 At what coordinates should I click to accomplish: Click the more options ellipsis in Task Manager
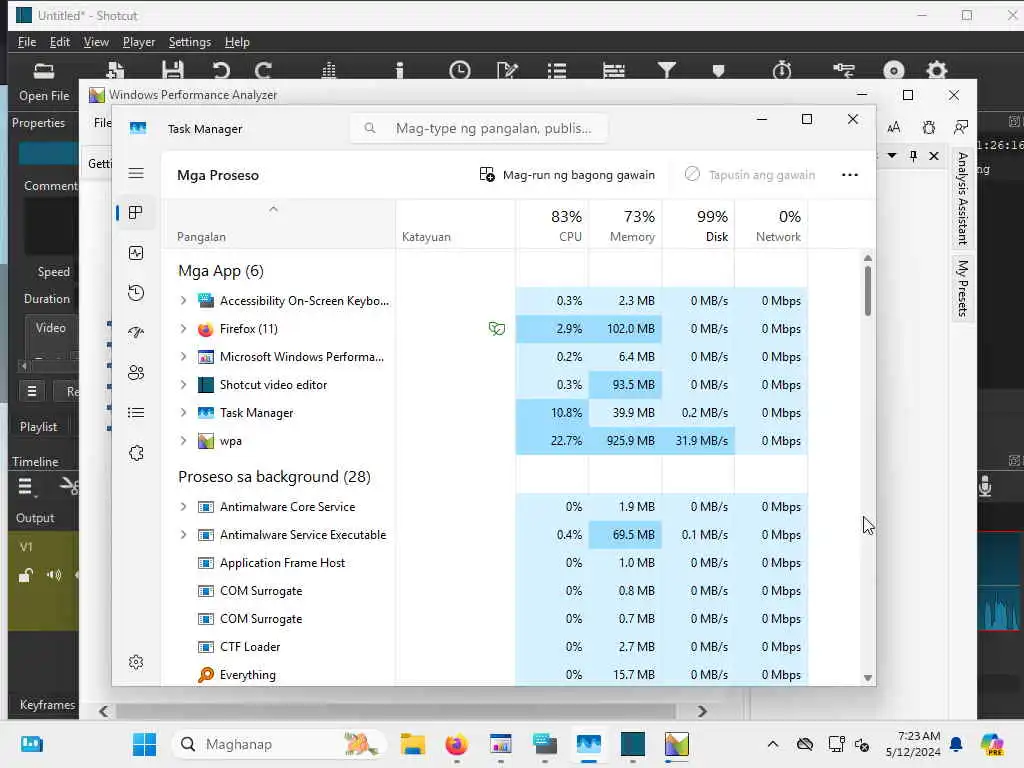[850, 175]
